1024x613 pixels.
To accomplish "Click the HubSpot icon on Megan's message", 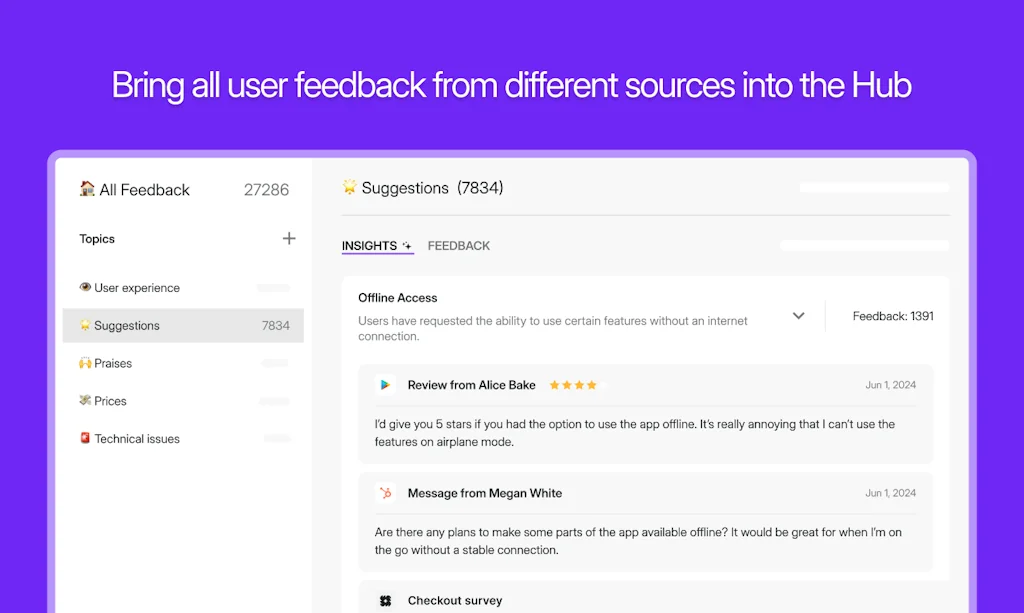I will click(x=385, y=493).
